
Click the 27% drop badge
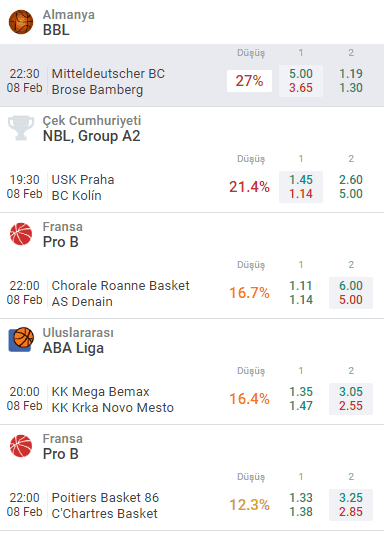[x=250, y=81]
